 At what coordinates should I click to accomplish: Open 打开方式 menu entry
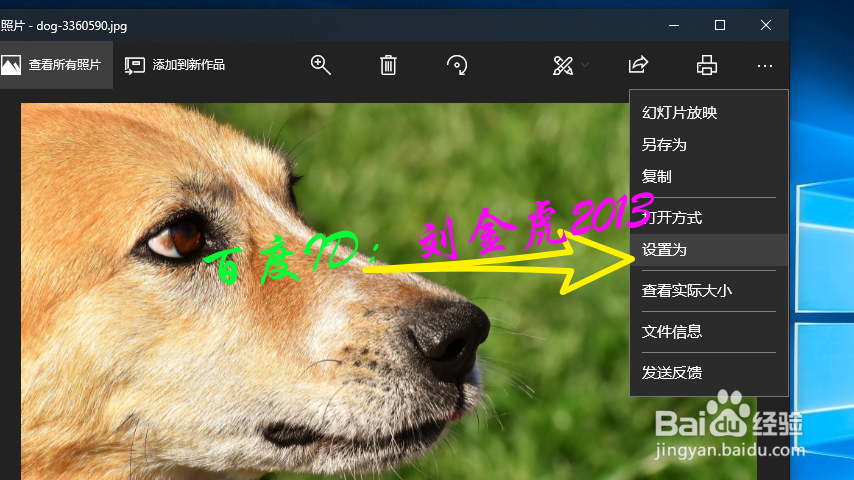[709, 218]
